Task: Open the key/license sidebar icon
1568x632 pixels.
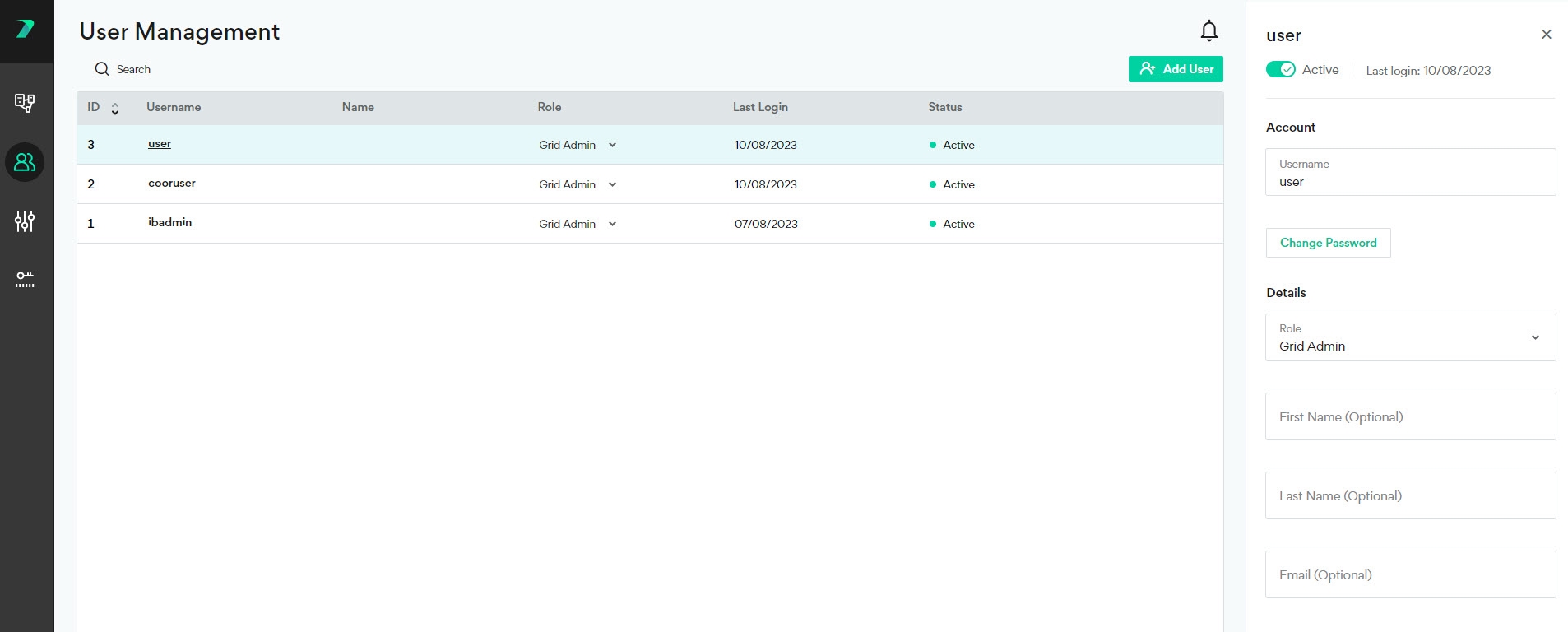Action: 25,280
